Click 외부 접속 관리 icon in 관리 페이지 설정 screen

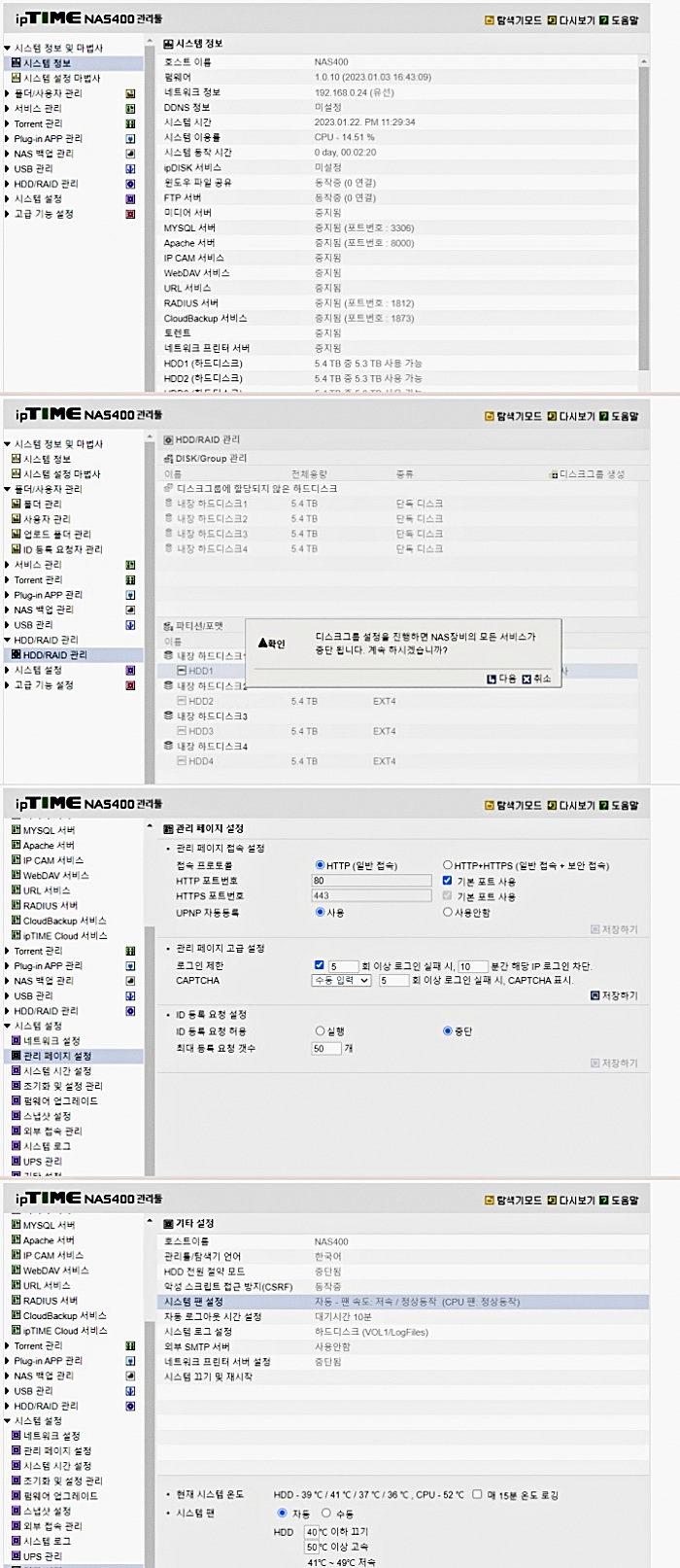17,1132
